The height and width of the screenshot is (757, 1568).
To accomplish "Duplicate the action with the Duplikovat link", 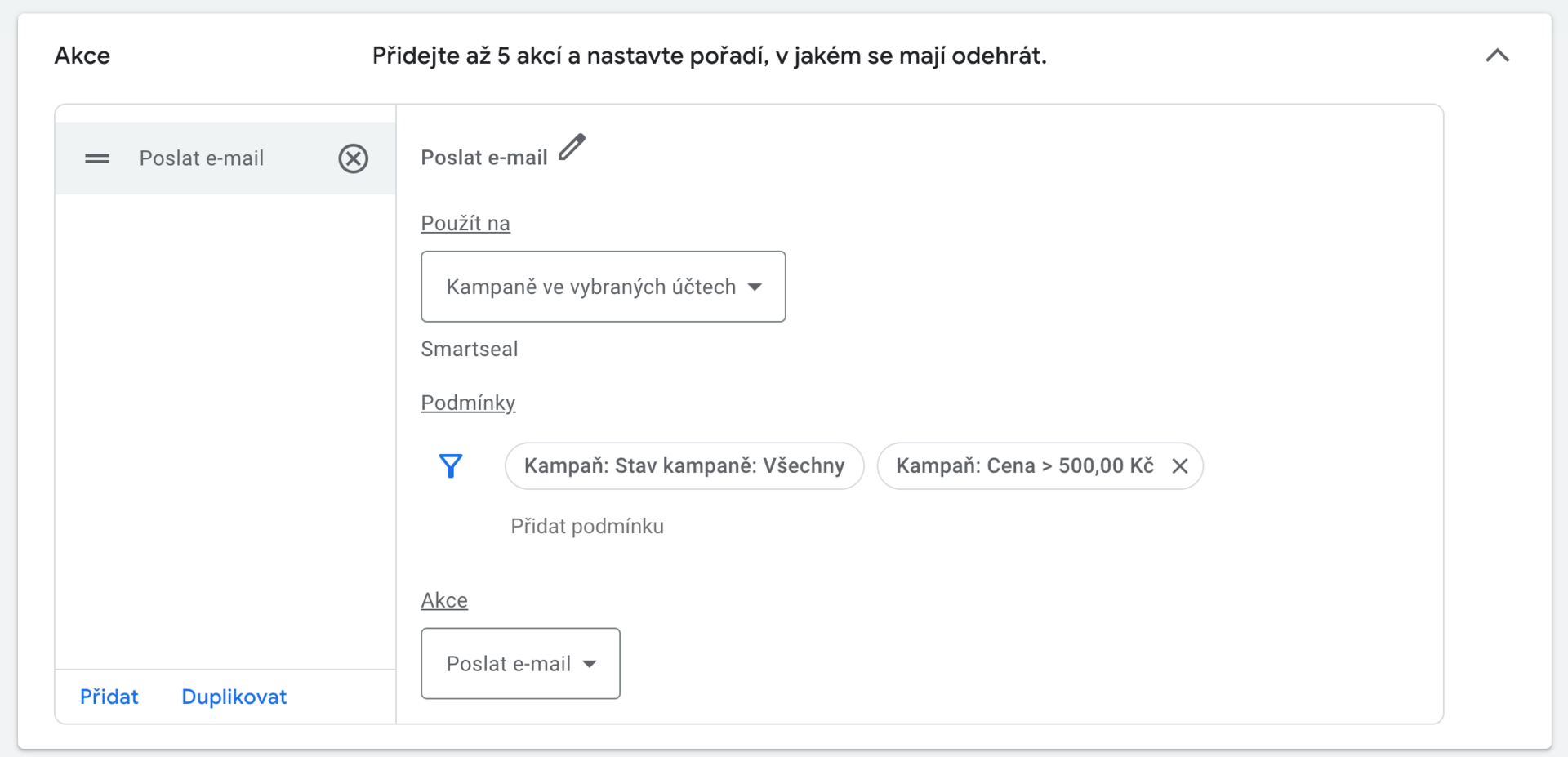I will (x=234, y=697).
